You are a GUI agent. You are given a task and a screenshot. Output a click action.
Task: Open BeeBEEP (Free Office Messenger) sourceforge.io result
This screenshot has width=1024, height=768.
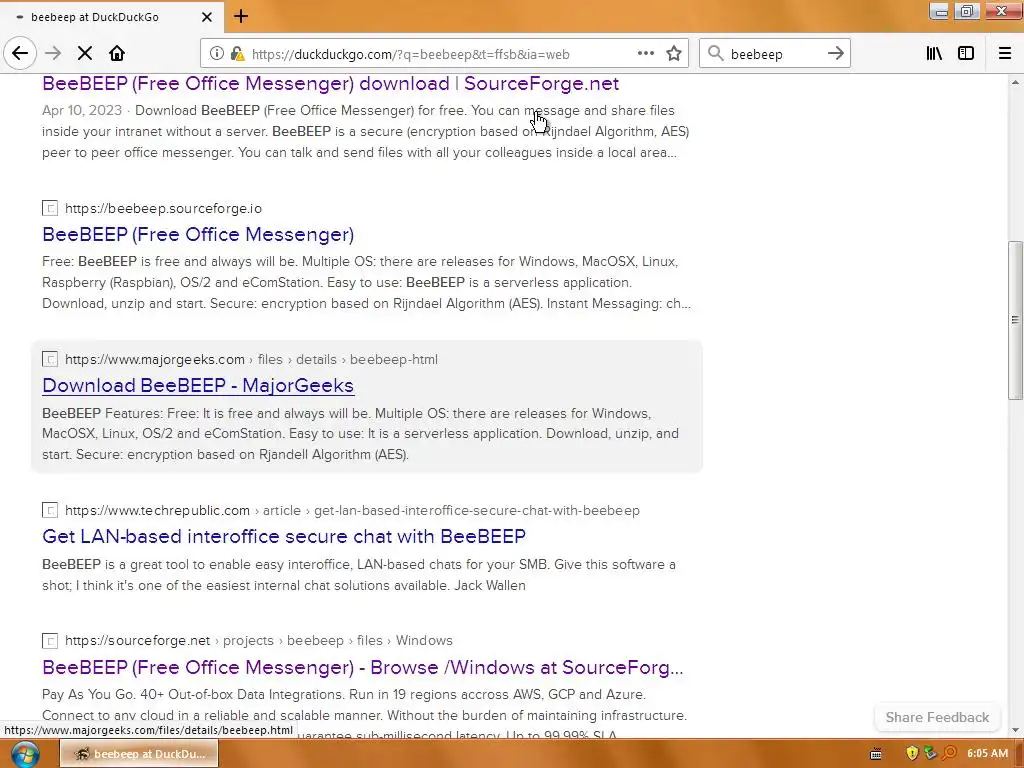click(198, 234)
